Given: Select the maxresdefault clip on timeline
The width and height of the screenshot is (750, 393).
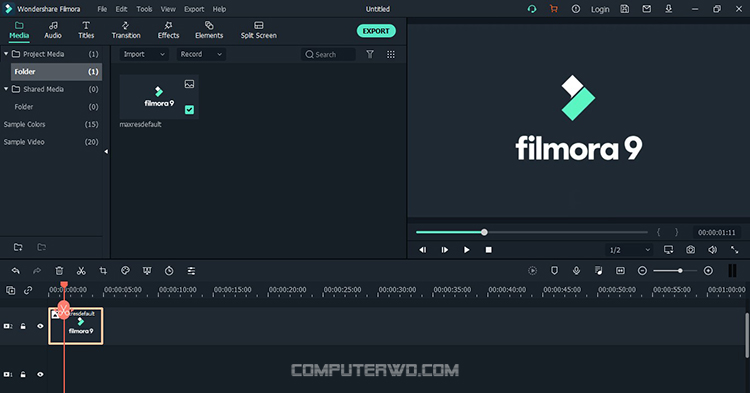Looking at the screenshot, I should [76, 326].
